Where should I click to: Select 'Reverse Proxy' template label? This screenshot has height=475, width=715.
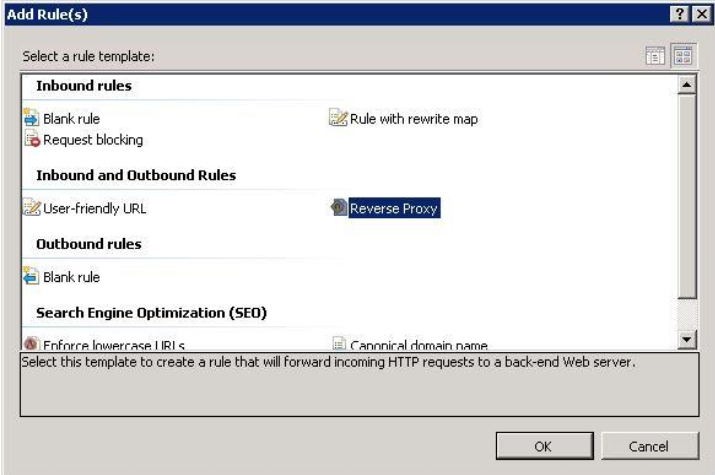(x=394, y=208)
